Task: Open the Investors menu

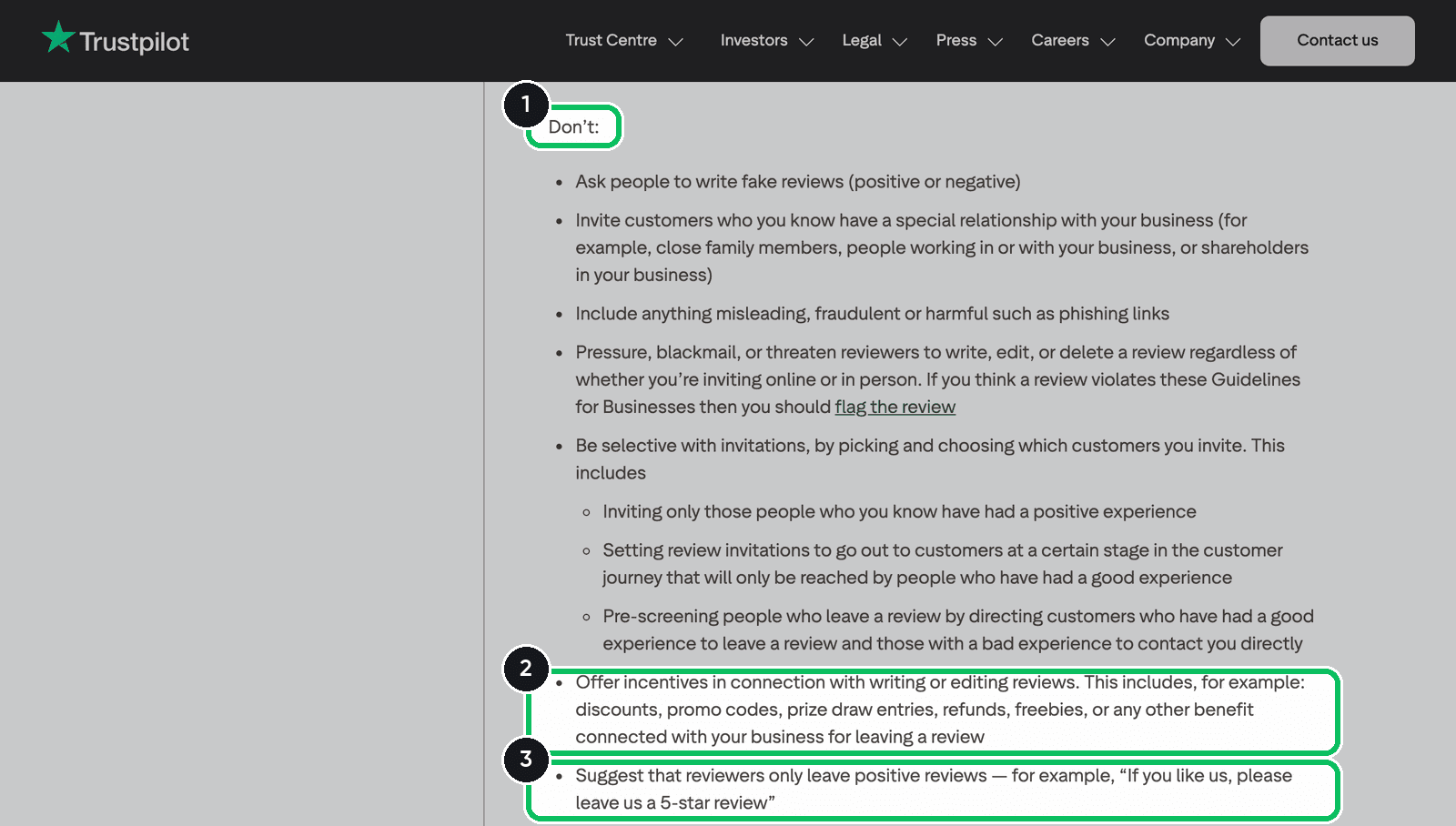Action: tap(753, 40)
